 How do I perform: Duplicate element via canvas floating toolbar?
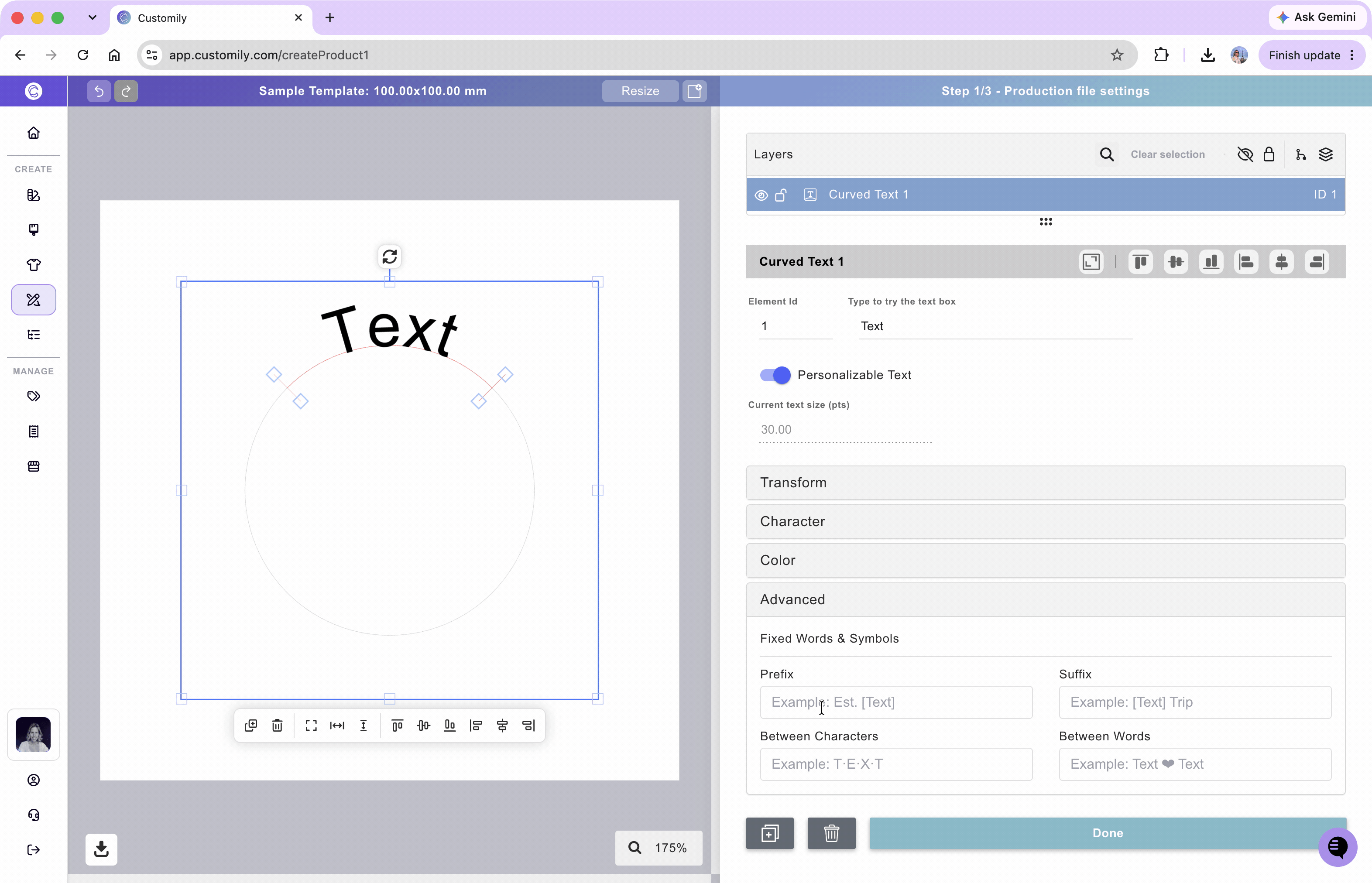pyautogui.click(x=250, y=726)
